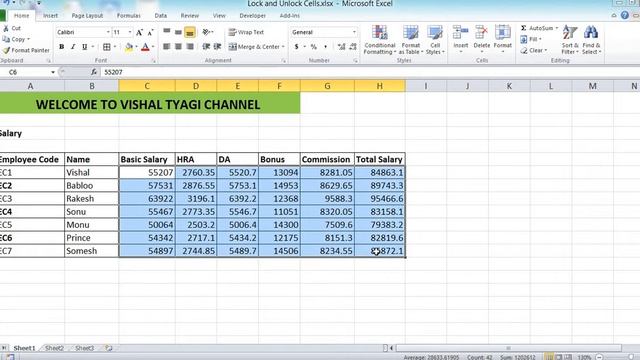Apply percent style
Viewport: 640px width, 360px height.
tap(313, 47)
